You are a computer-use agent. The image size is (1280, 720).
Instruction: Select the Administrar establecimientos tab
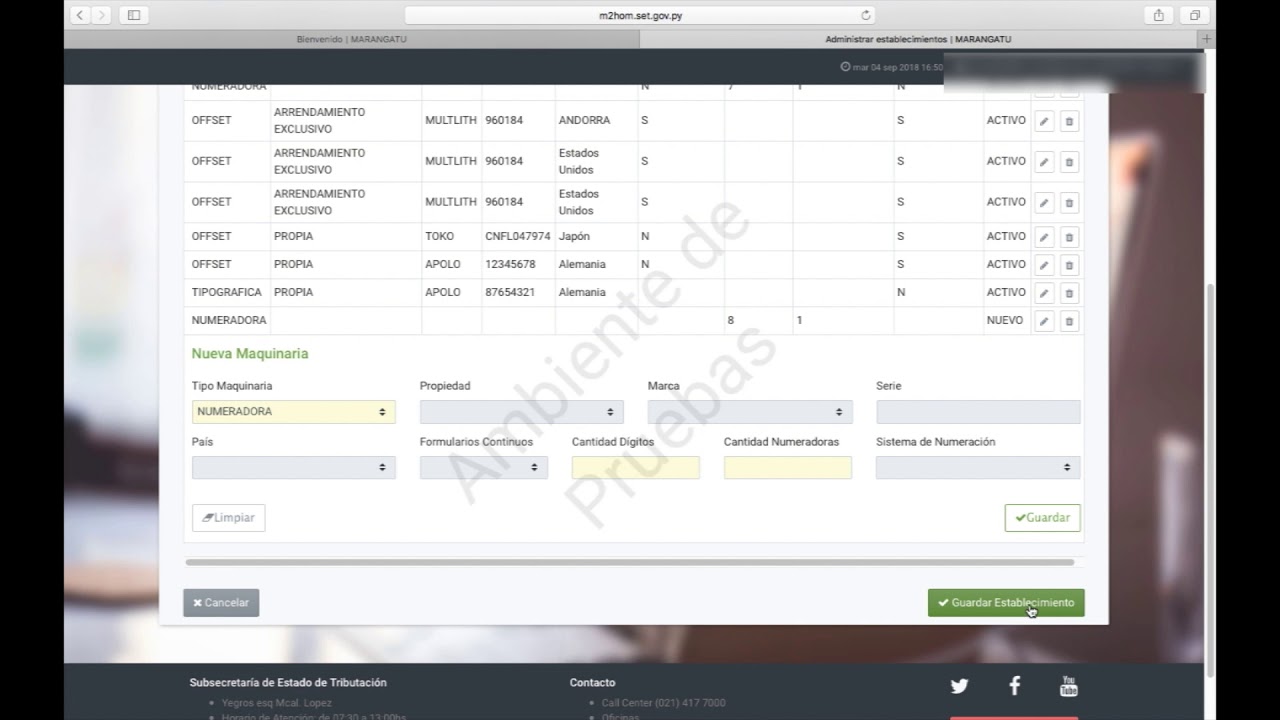[x=918, y=39]
